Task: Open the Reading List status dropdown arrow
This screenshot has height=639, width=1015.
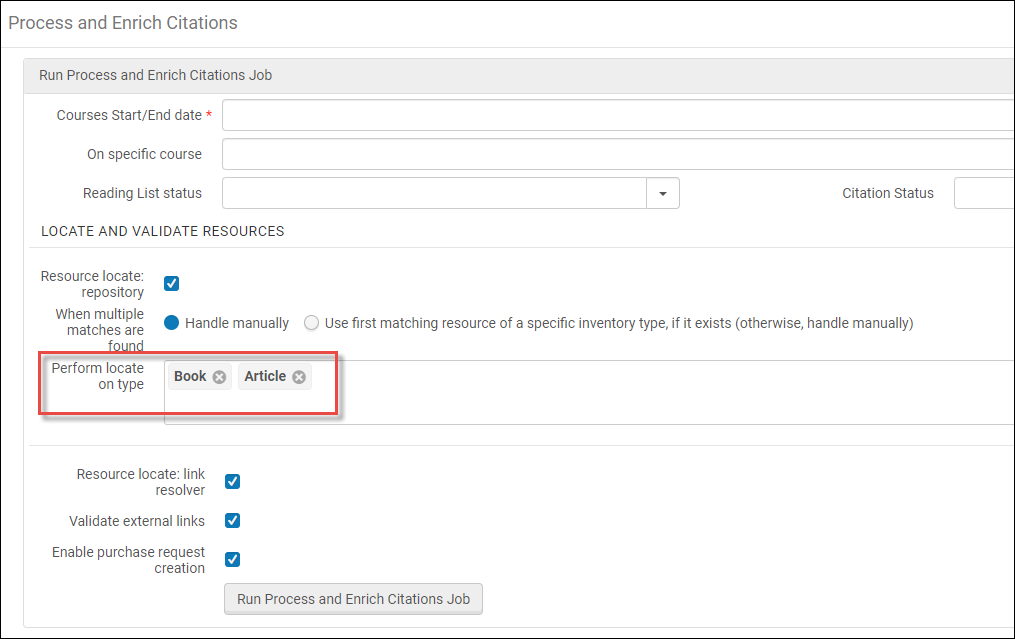Action: click(x=662, y=194)
